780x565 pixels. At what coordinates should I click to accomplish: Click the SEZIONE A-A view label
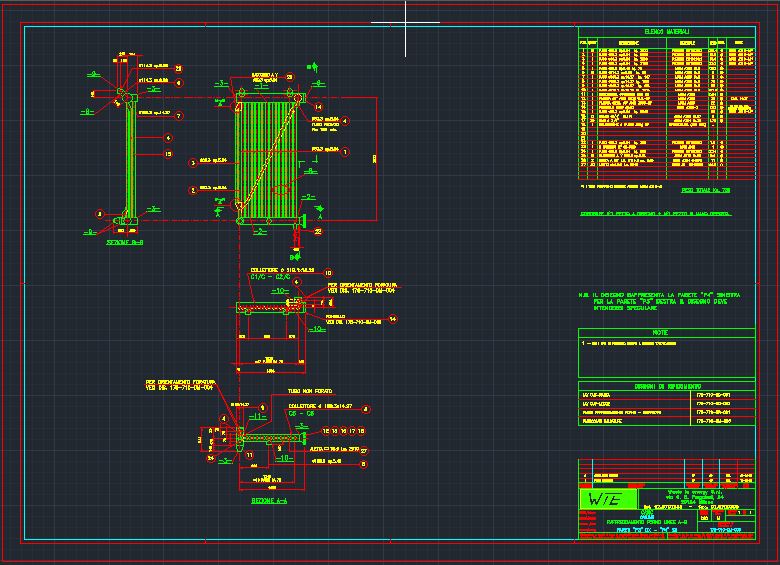[268, 499]
